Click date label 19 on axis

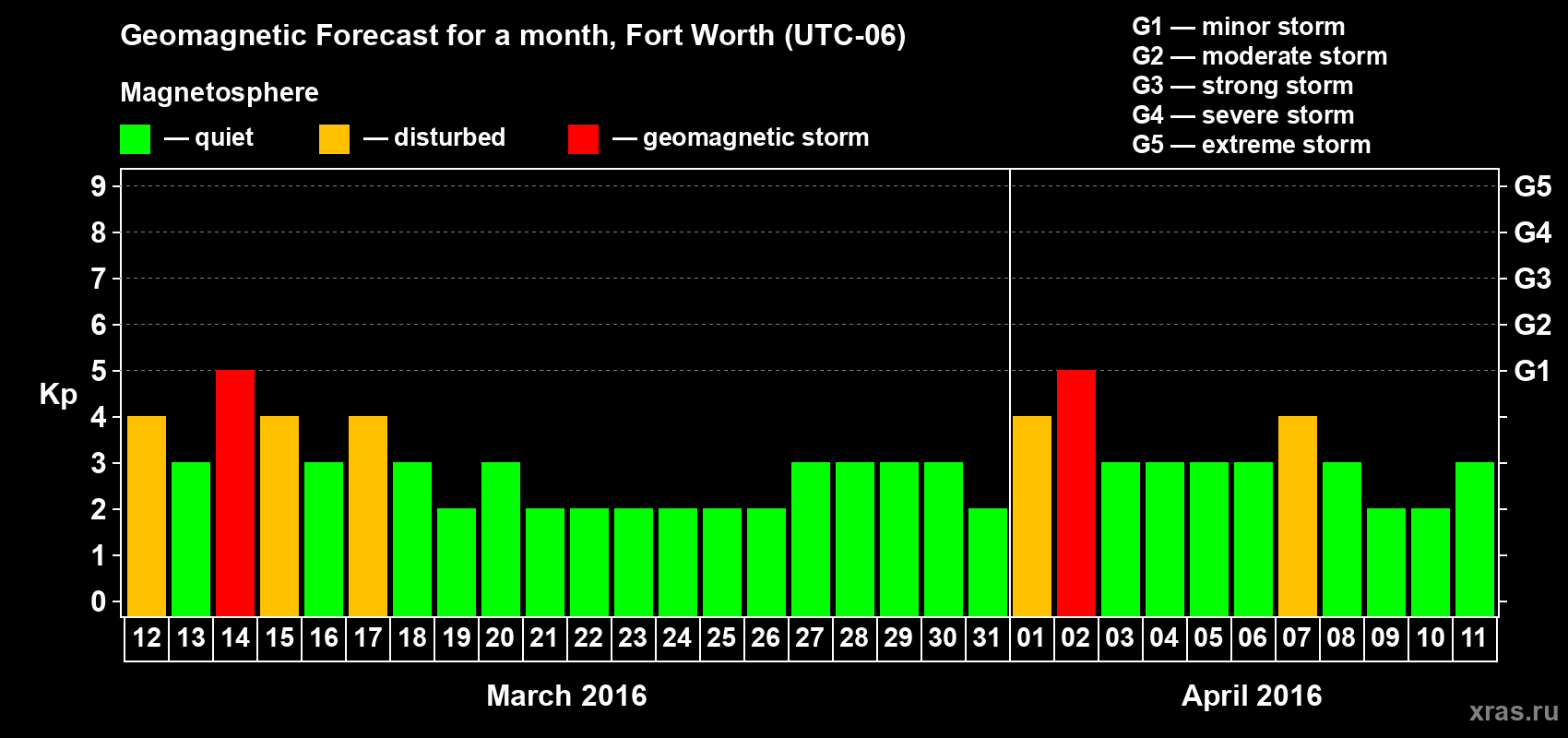click(457, 637)
